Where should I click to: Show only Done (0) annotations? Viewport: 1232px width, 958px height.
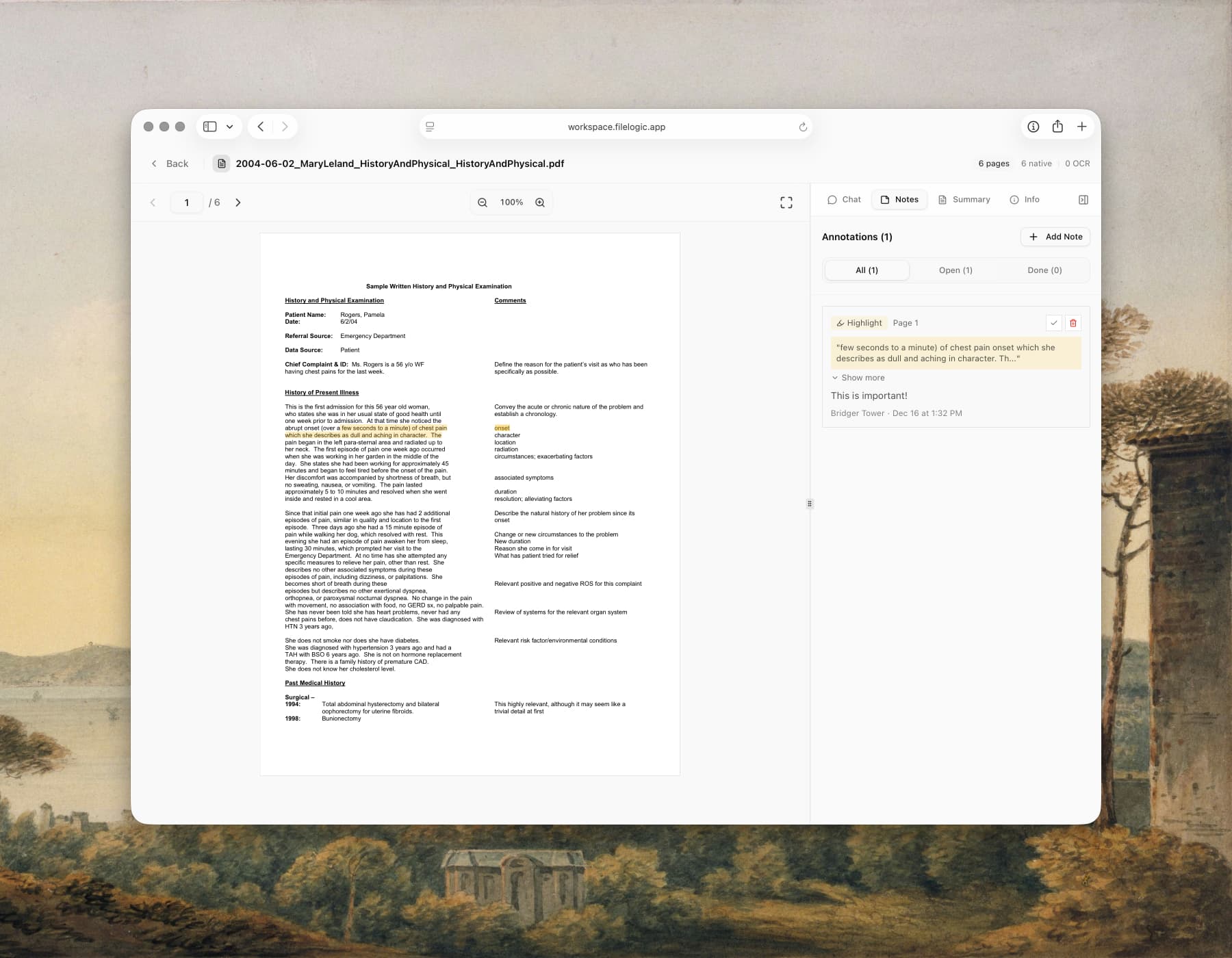(1043, 270)
